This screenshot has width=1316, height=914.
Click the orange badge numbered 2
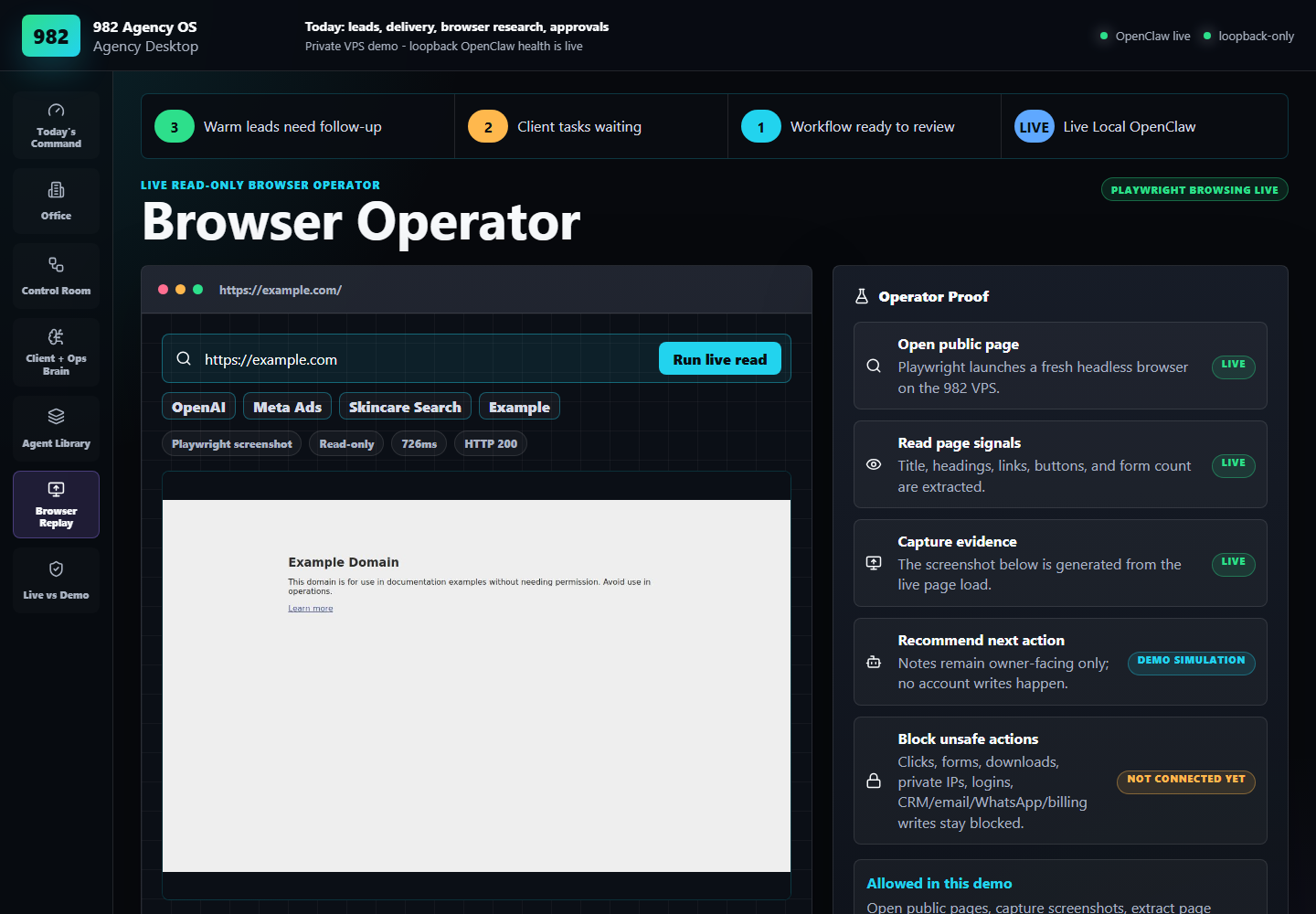coord(488,126)
